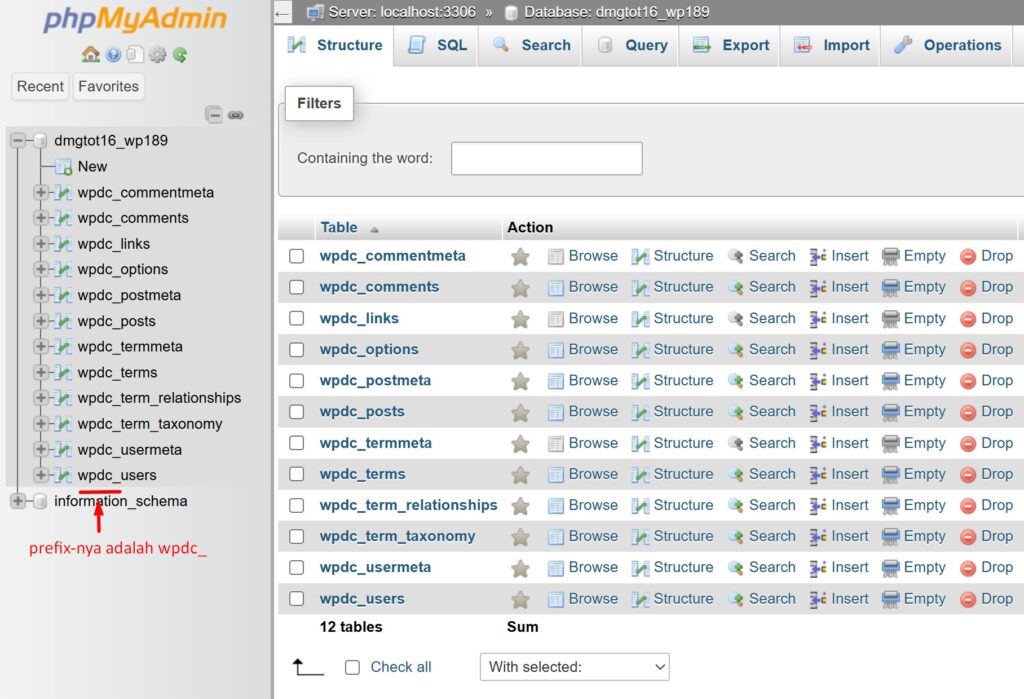Click the red Drop icon for wpdc_terms

click(x=968, y=475)
